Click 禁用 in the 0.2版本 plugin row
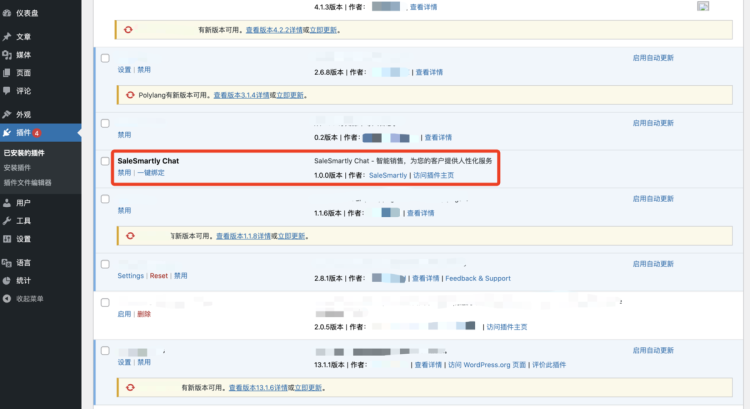The width and height of the screenshot is (750, 409). (x=124, y=134)
